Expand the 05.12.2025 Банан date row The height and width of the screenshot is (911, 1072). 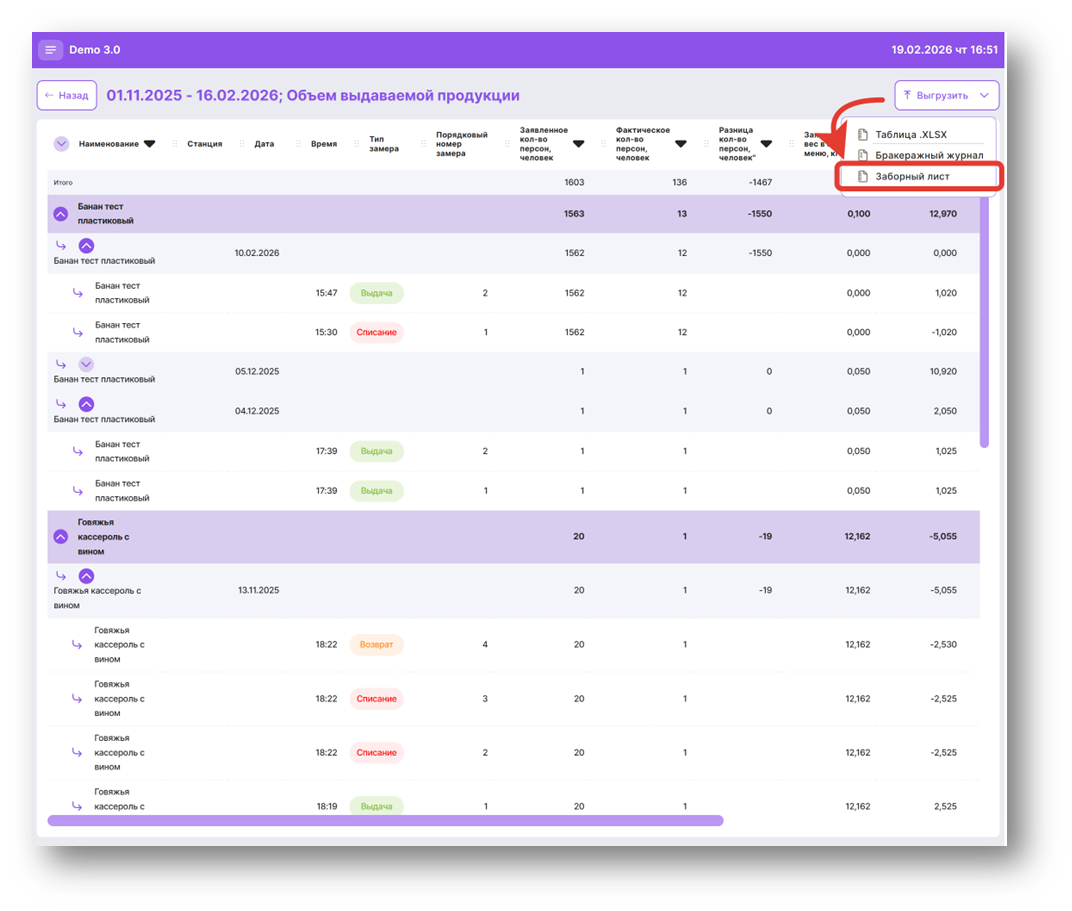tap(86, 364)
